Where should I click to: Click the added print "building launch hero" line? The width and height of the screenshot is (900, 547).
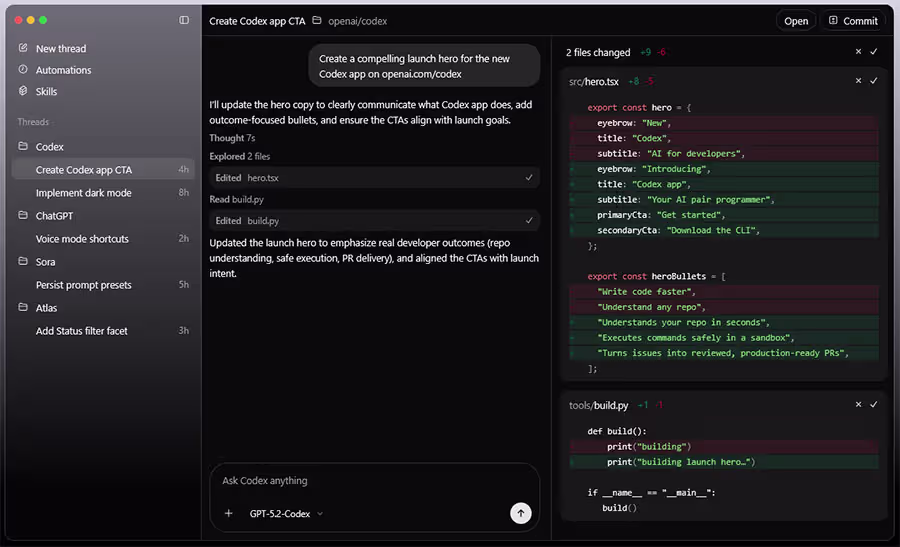[724, 461]
